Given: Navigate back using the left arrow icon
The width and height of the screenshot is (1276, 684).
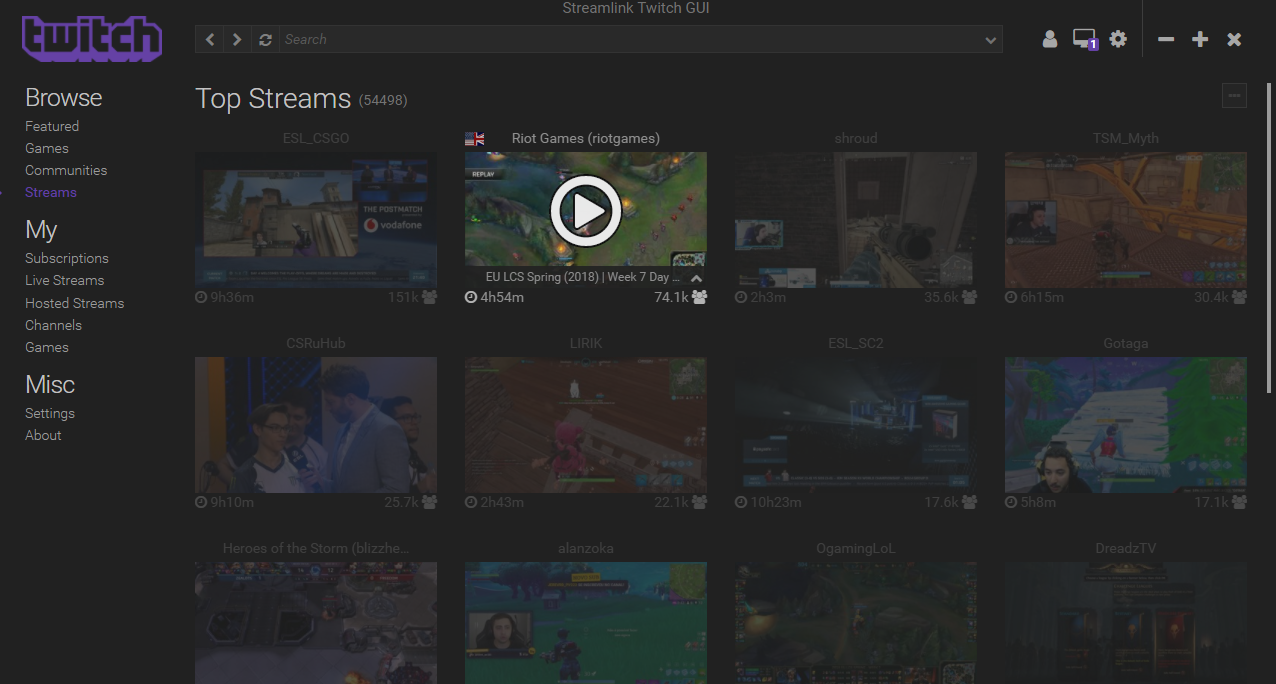Looking at the screenshot, I should click(210, 39).
